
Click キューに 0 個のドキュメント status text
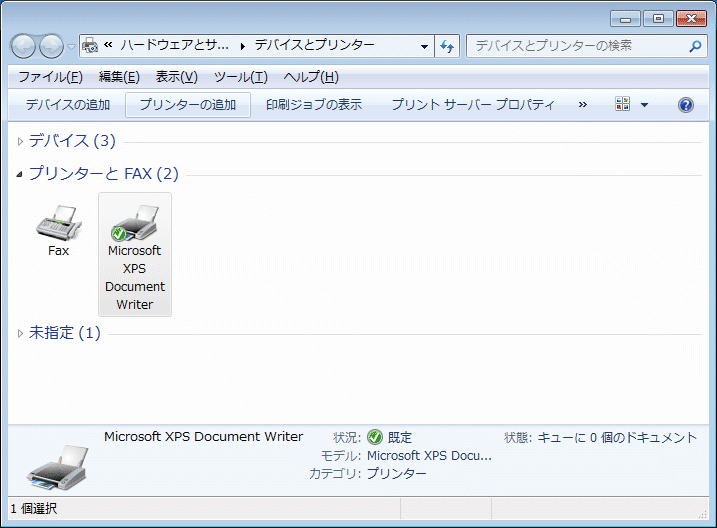click(x=617, y=437)
